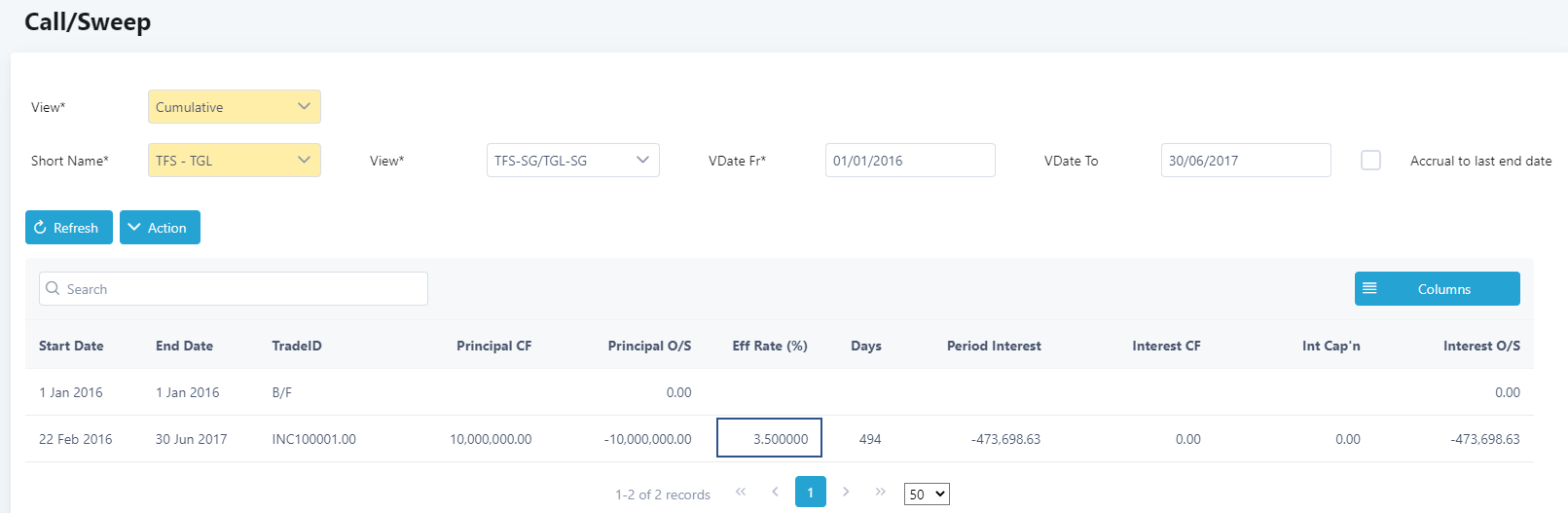Click the VDate Fr date field

coord(910,161)
